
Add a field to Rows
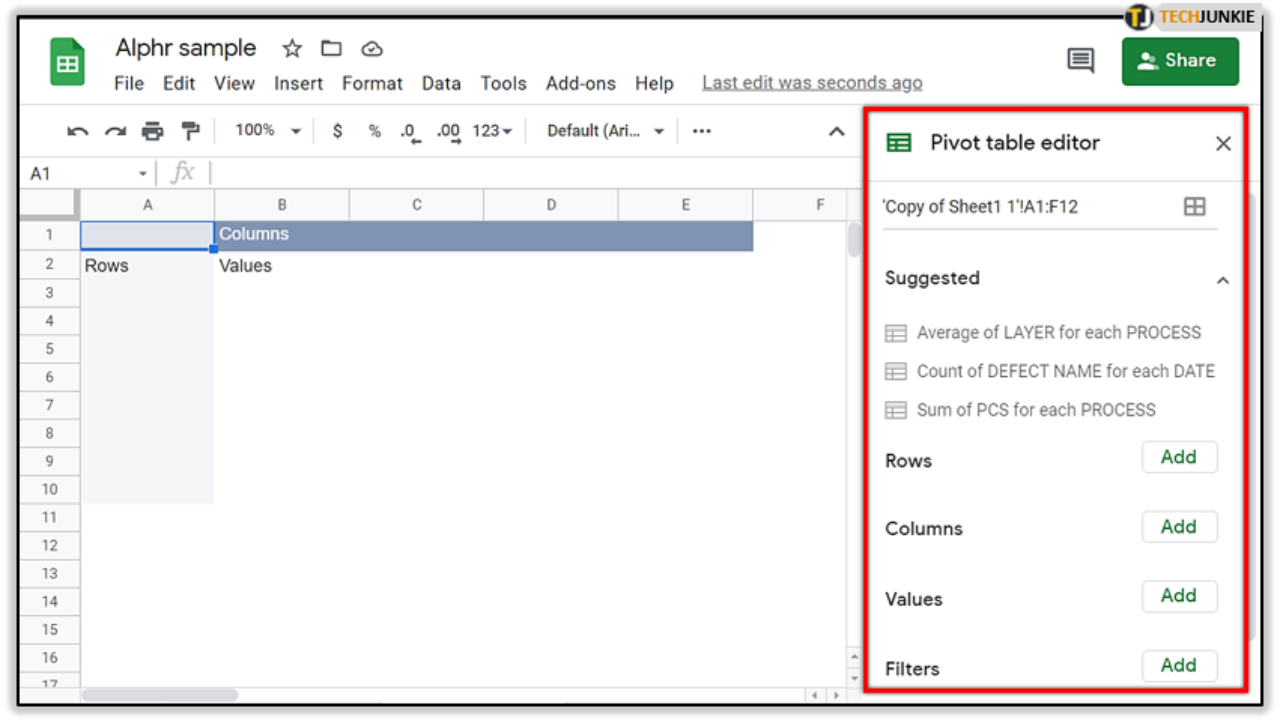[x=1179, y=457]
